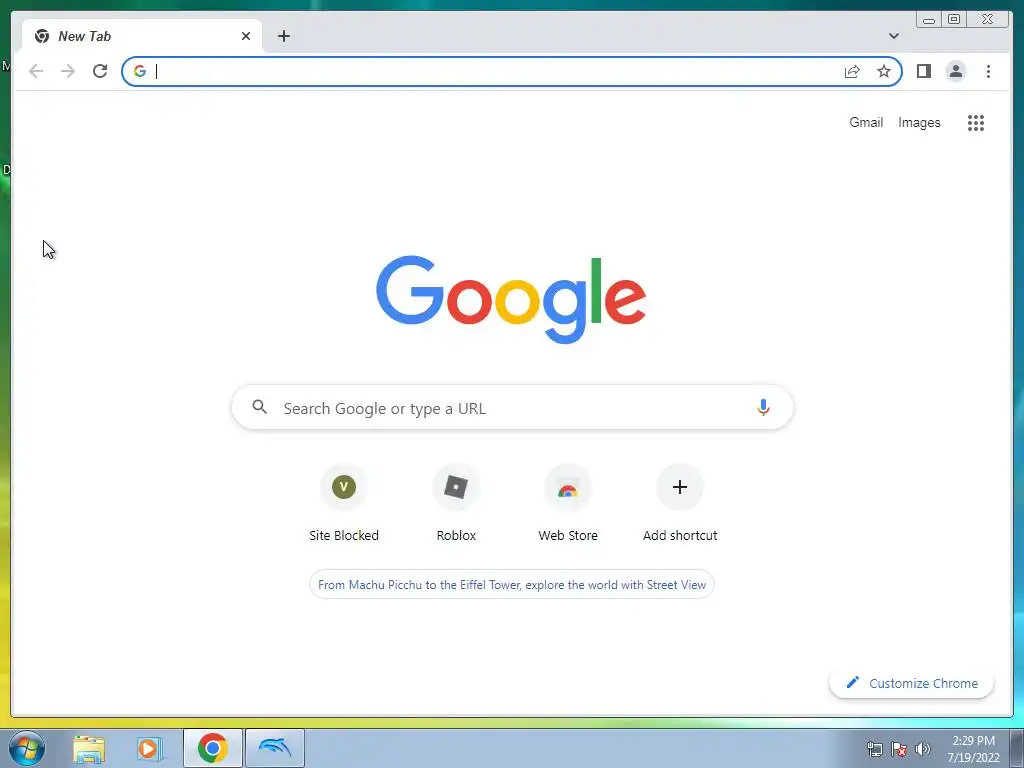Open a new tab with the plus button
The image size is (1024, 768).
(283, 36)
